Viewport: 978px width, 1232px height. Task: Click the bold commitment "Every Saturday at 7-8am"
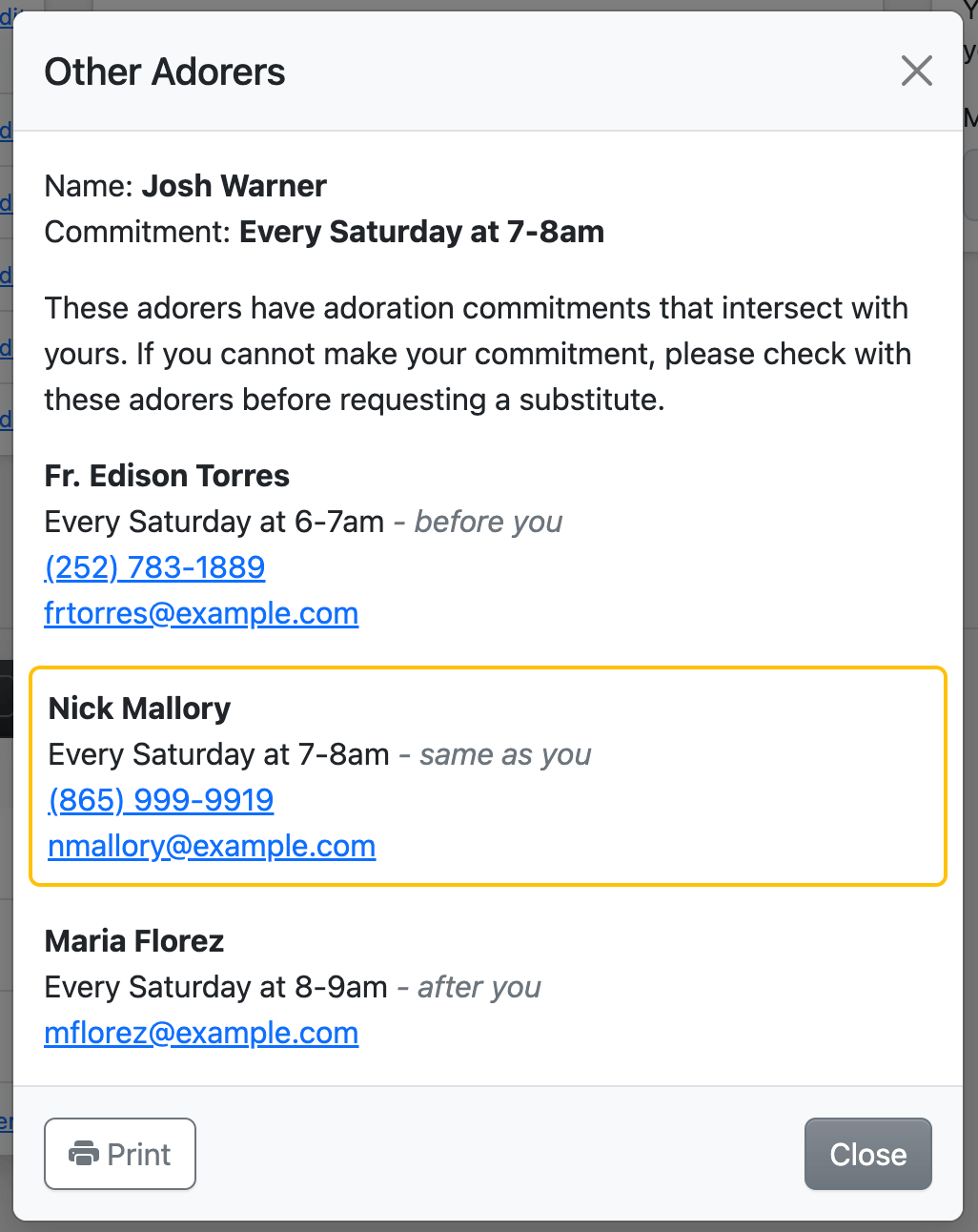pyautogui.click(x=421, y=232)
